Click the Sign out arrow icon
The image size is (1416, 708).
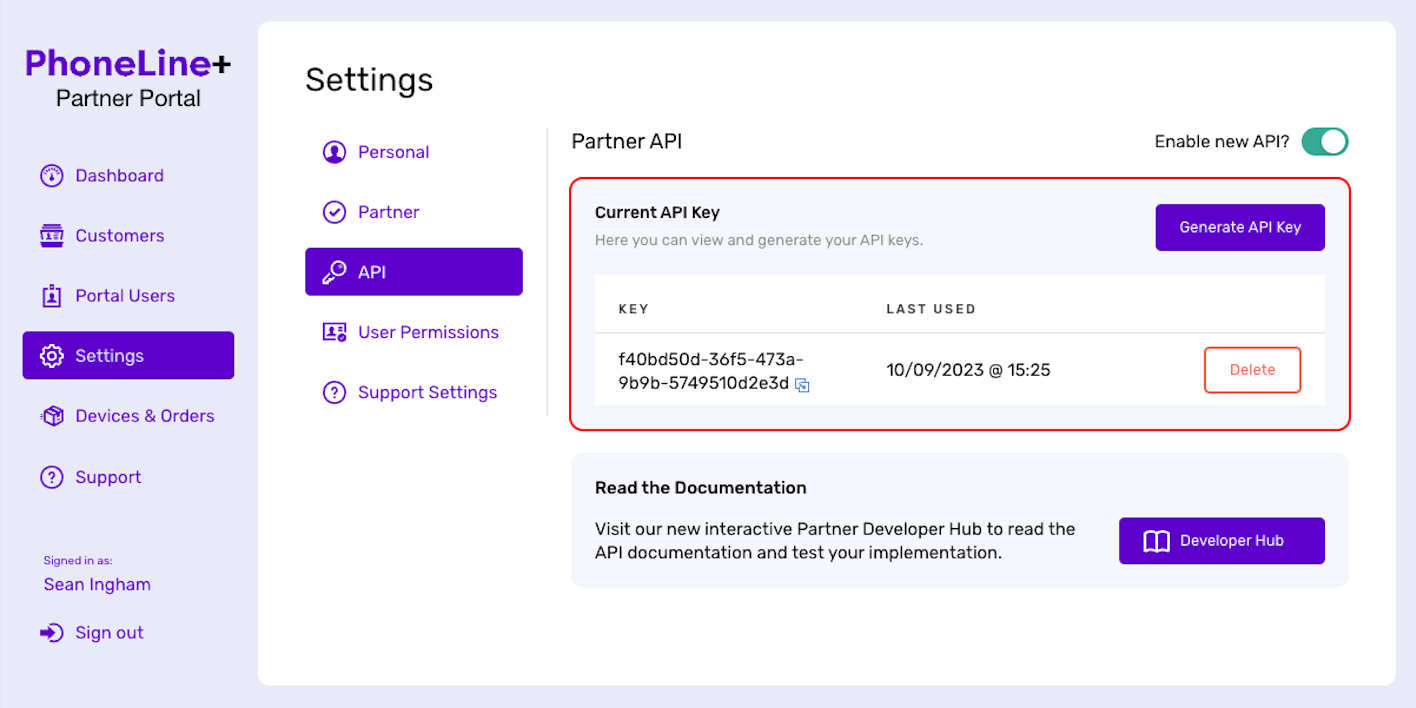click(x=51, y=633)
